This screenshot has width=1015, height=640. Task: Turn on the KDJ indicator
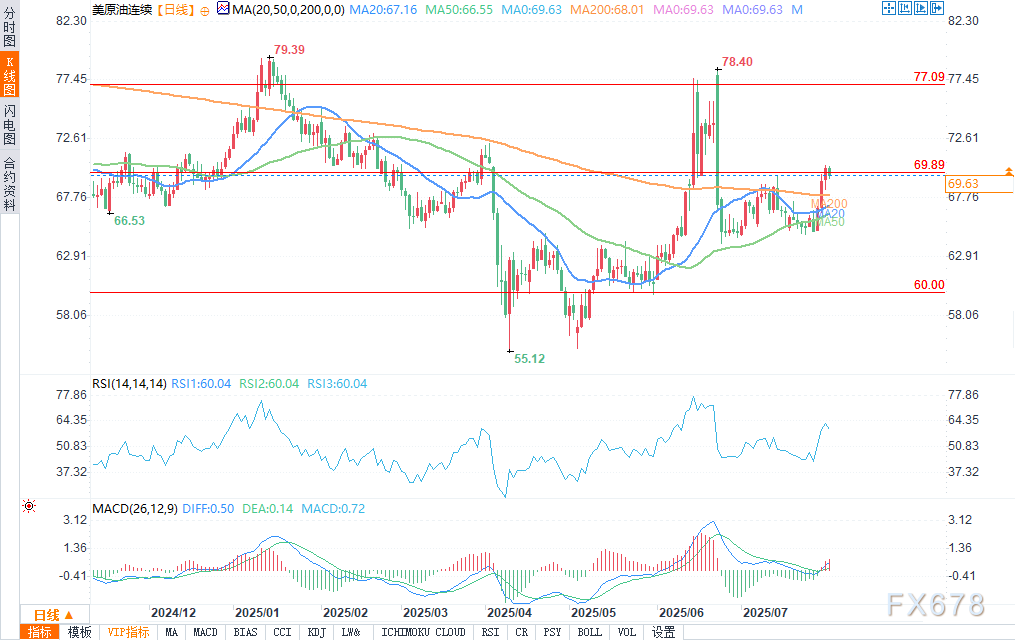point(316,632)
